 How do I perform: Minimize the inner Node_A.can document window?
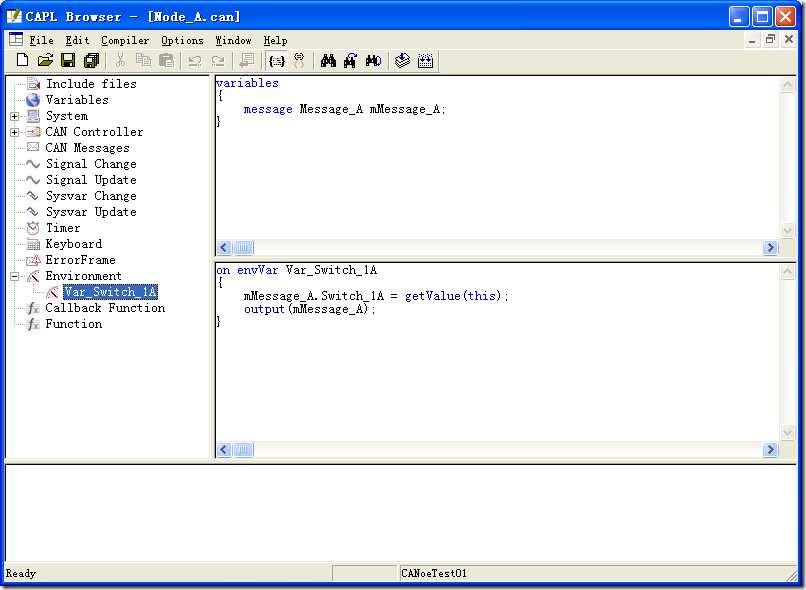tap(752, 40)
